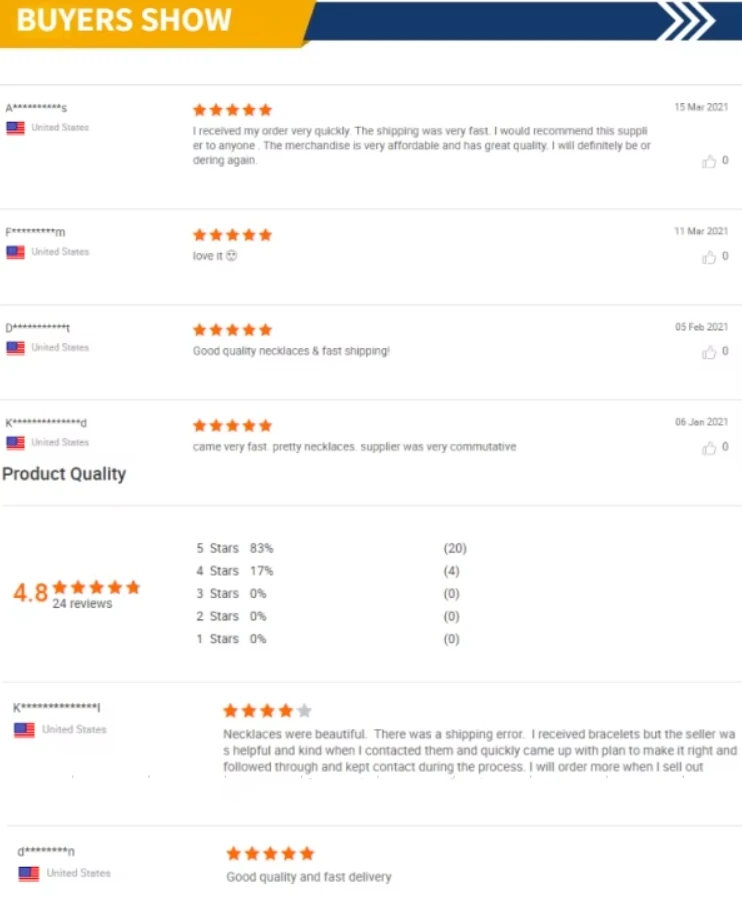Click the BUYERS SHOW banner title
This screenshot has height=916, width=742.
[x=124, y=20]
